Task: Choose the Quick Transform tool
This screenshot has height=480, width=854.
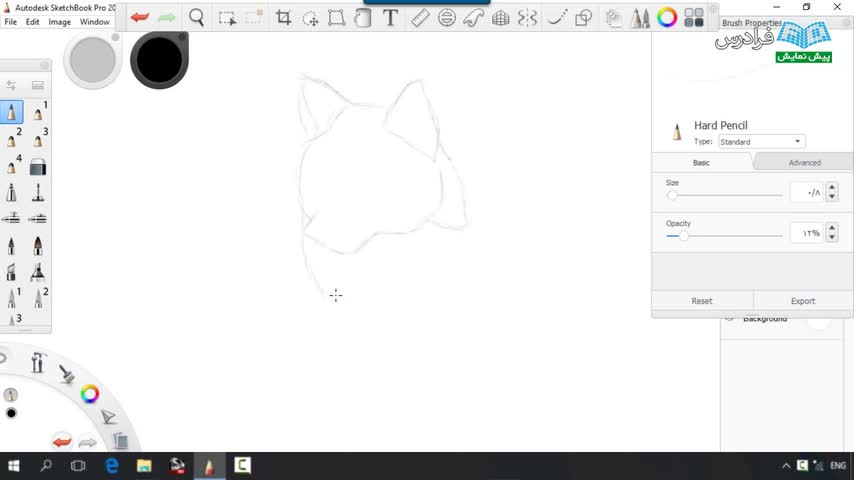Action: [310, 19]
